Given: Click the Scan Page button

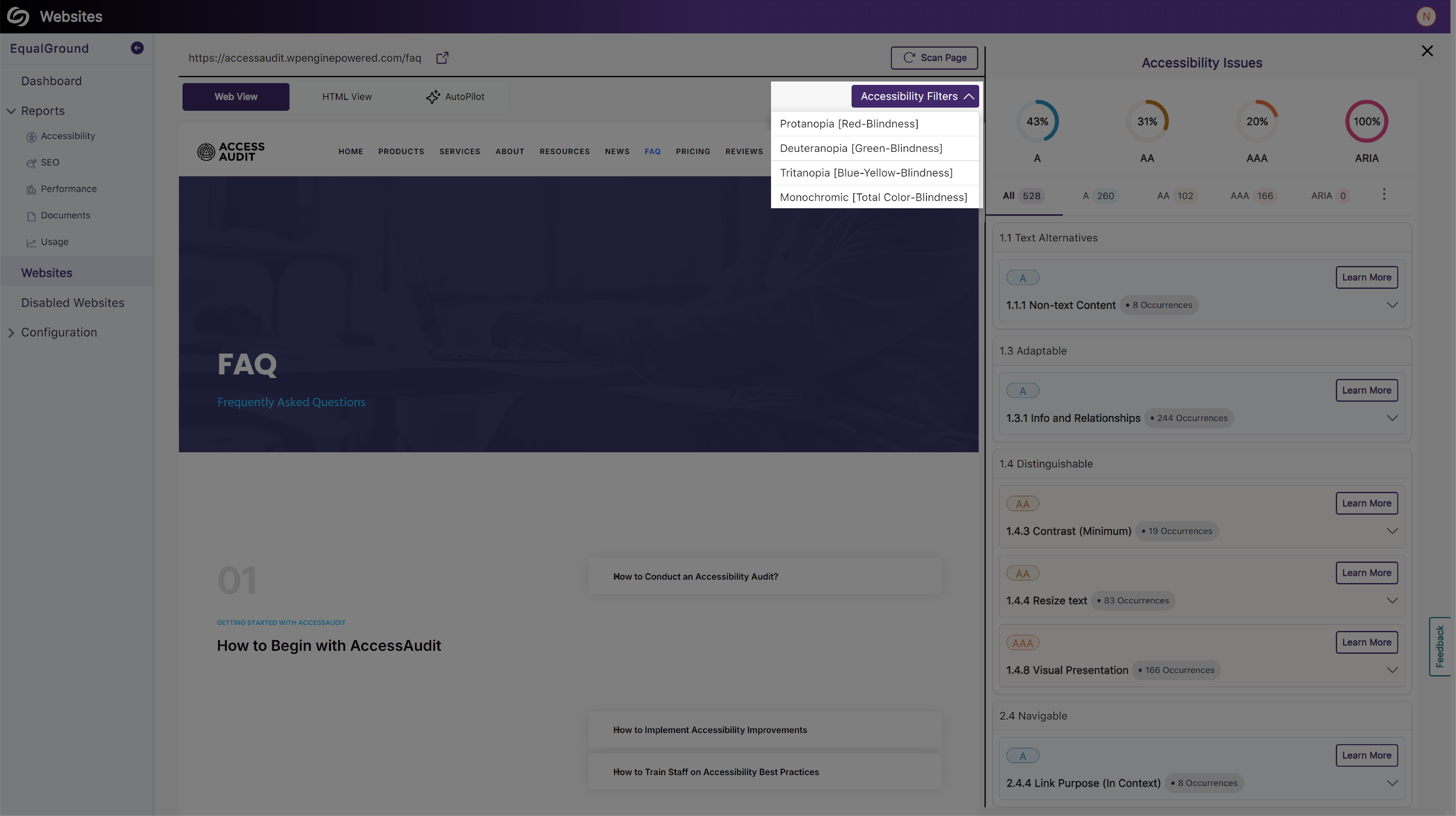Looking at the screenshot, I should point(934,58).
